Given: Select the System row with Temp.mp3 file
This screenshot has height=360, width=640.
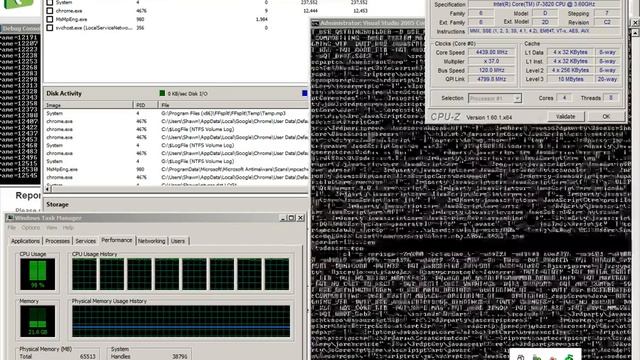Looking at the screenshot, I should pos(176,113).
